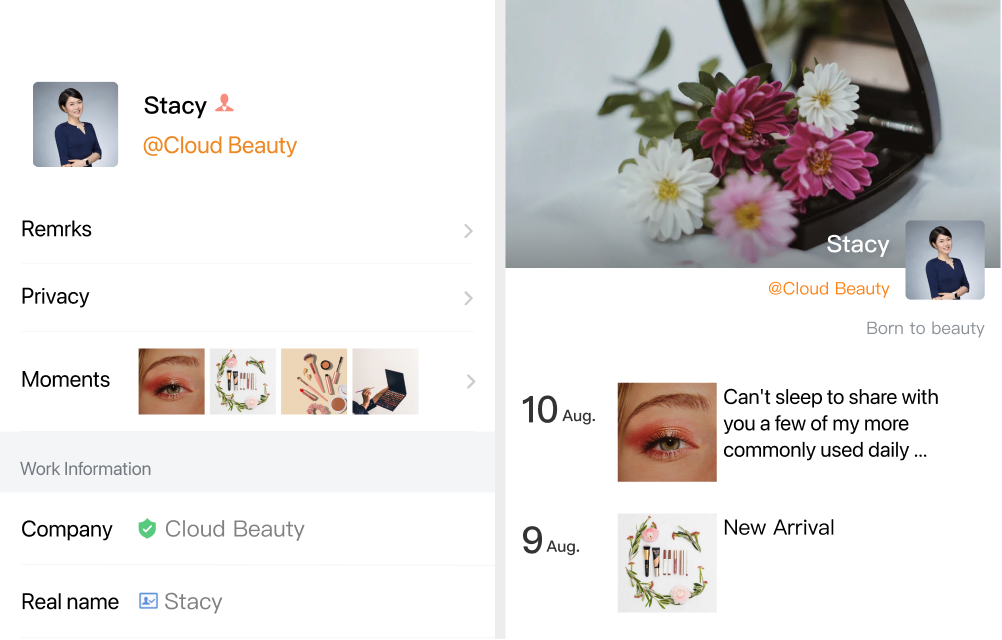This screenshot has width=1002, height=640.
Task: Click the red contact icon beside Stacy
Action: coord(224,103)
